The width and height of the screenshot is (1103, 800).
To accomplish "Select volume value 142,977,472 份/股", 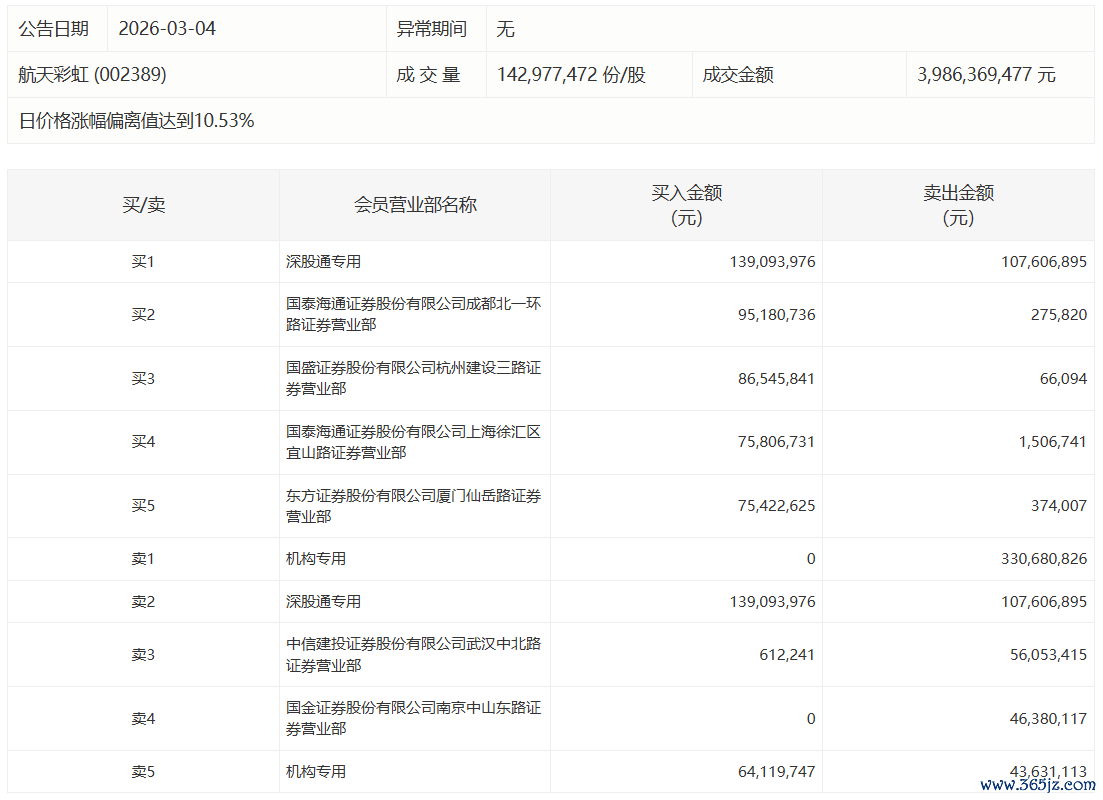I will coord(571,75).
